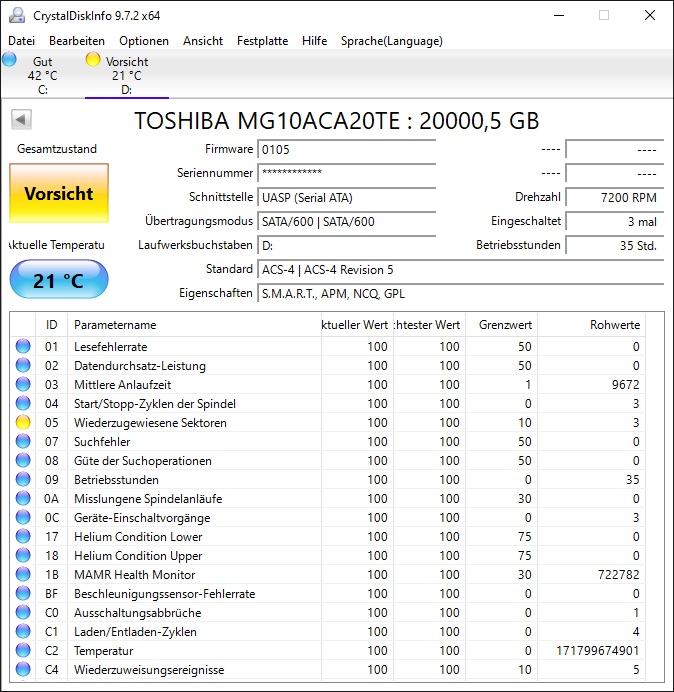Select the Suchfehler parameter name
This screenshot has width=674, height=692.
coord(102,442)
